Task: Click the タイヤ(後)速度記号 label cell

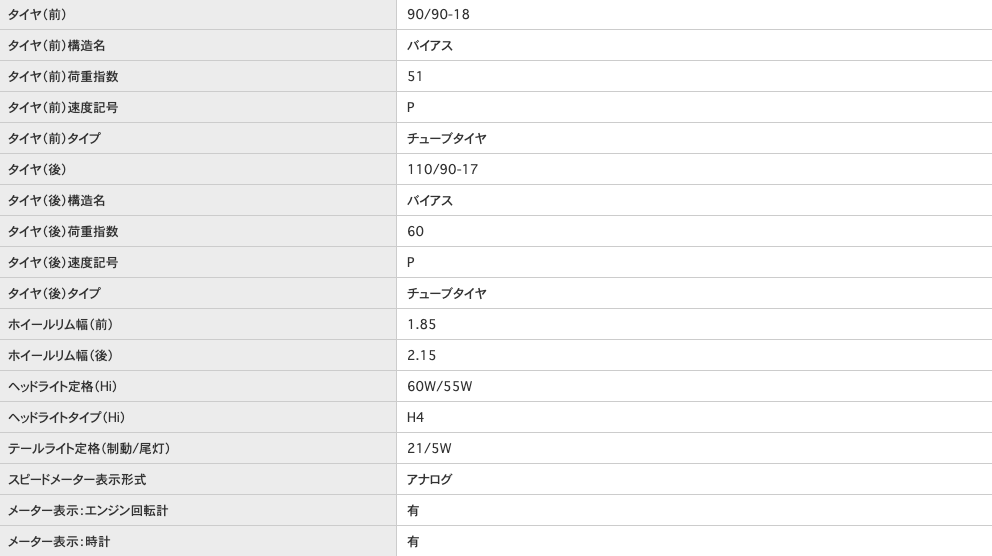Action: point(62,263)
